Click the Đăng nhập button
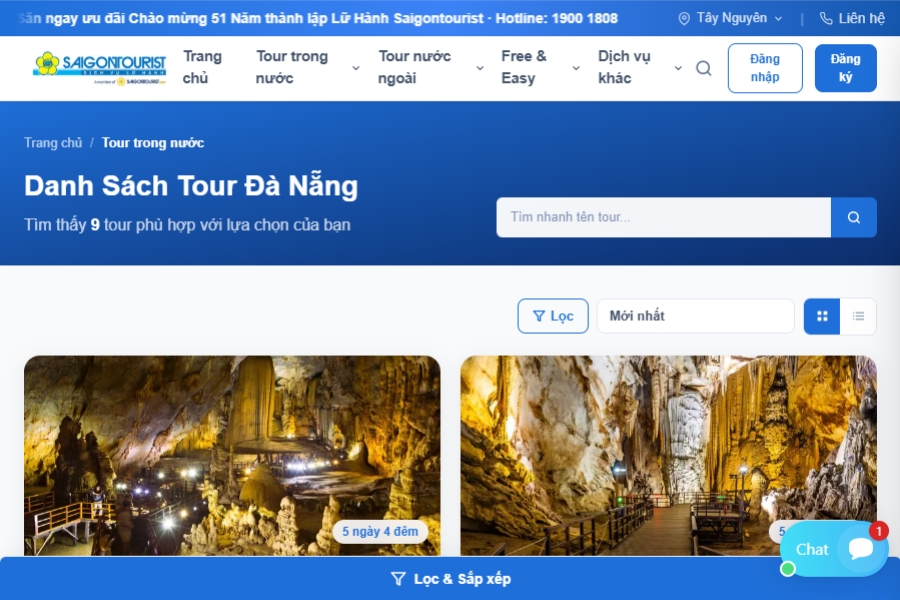Viewport: 900px width, 600px height. pyautogui.click(x=765, y=68)
